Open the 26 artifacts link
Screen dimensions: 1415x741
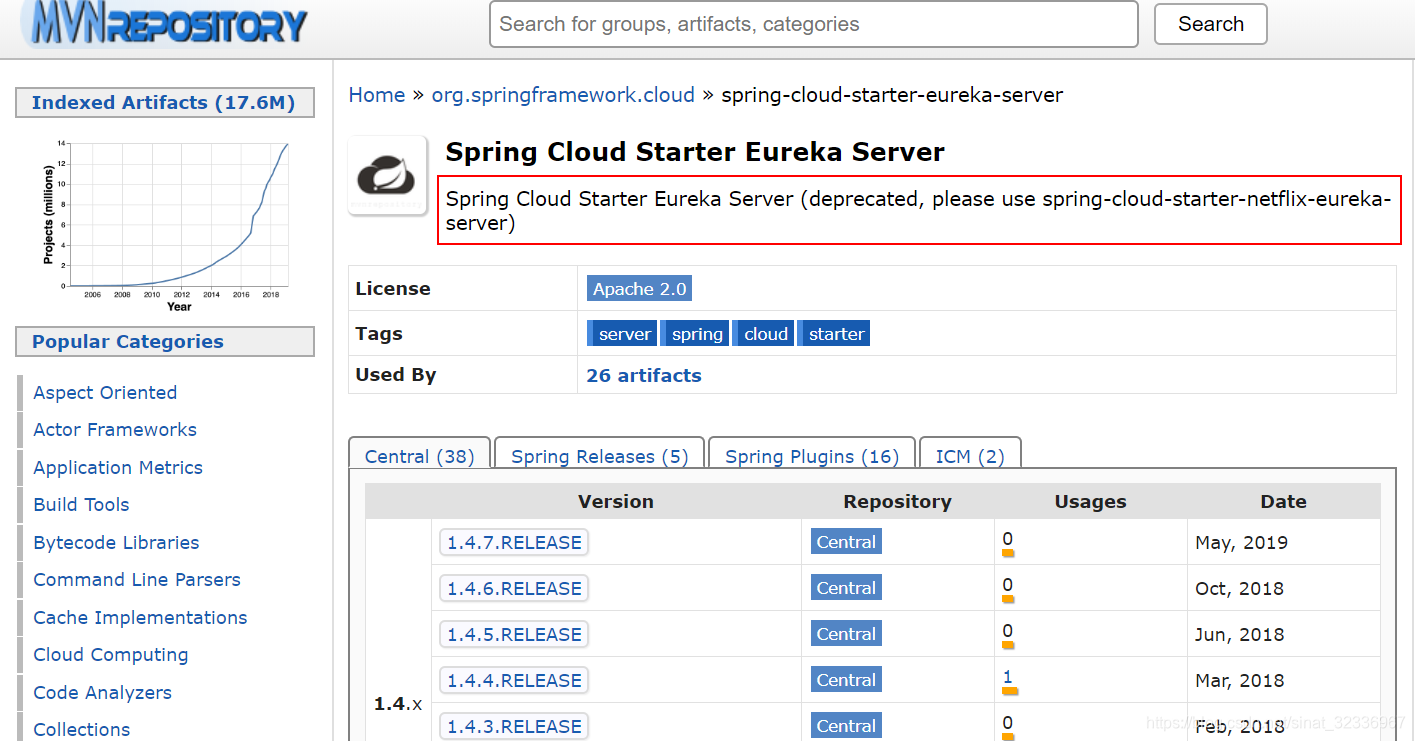click(644, 376)
